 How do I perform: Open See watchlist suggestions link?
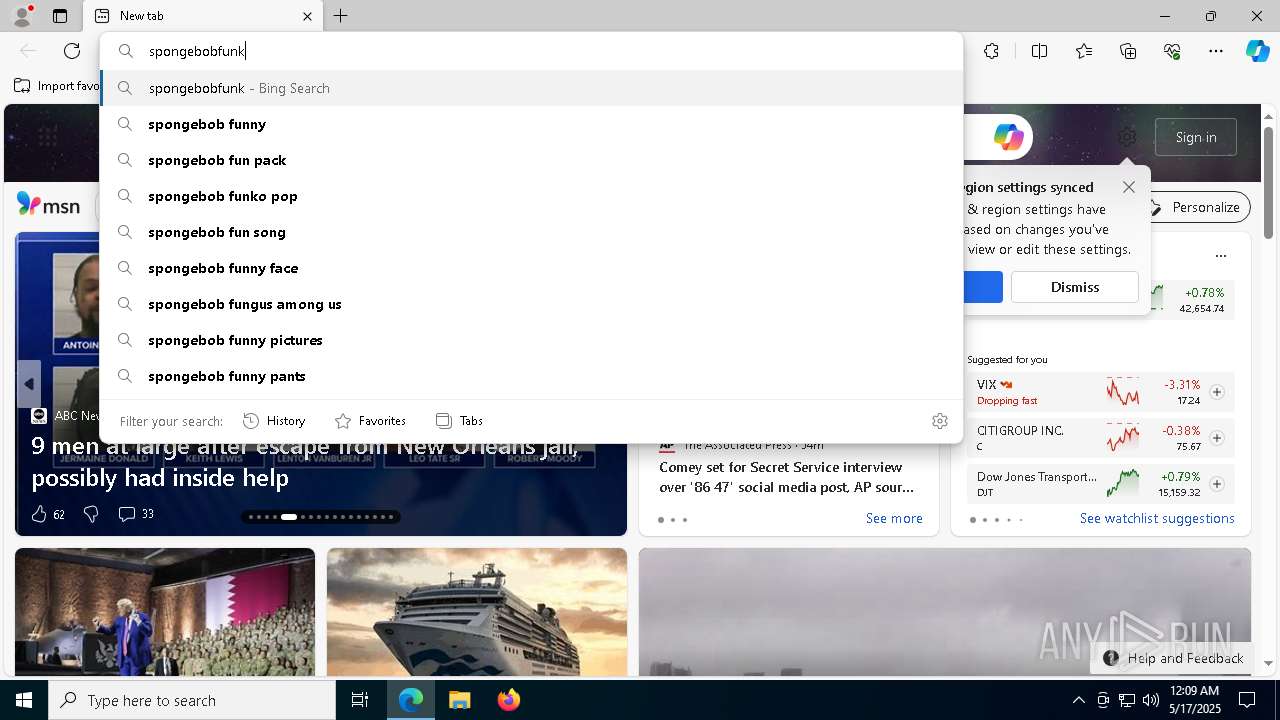(x=1157, y=518)
